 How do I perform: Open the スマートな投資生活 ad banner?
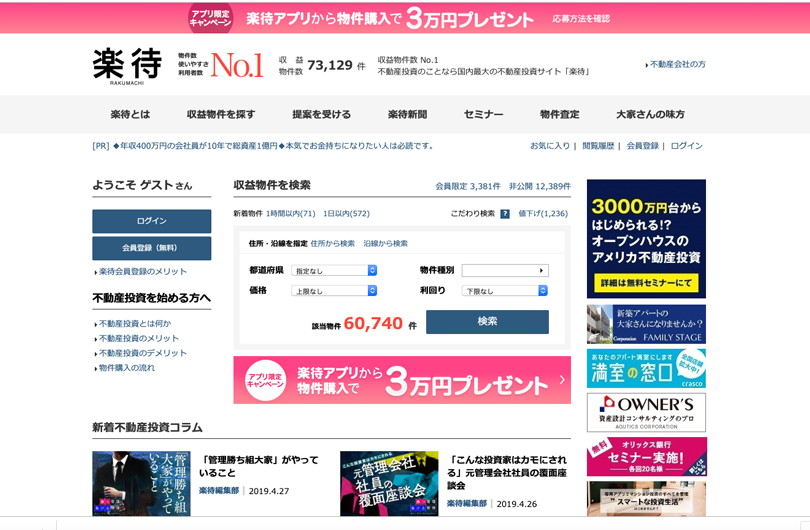[x=646, y=499]
